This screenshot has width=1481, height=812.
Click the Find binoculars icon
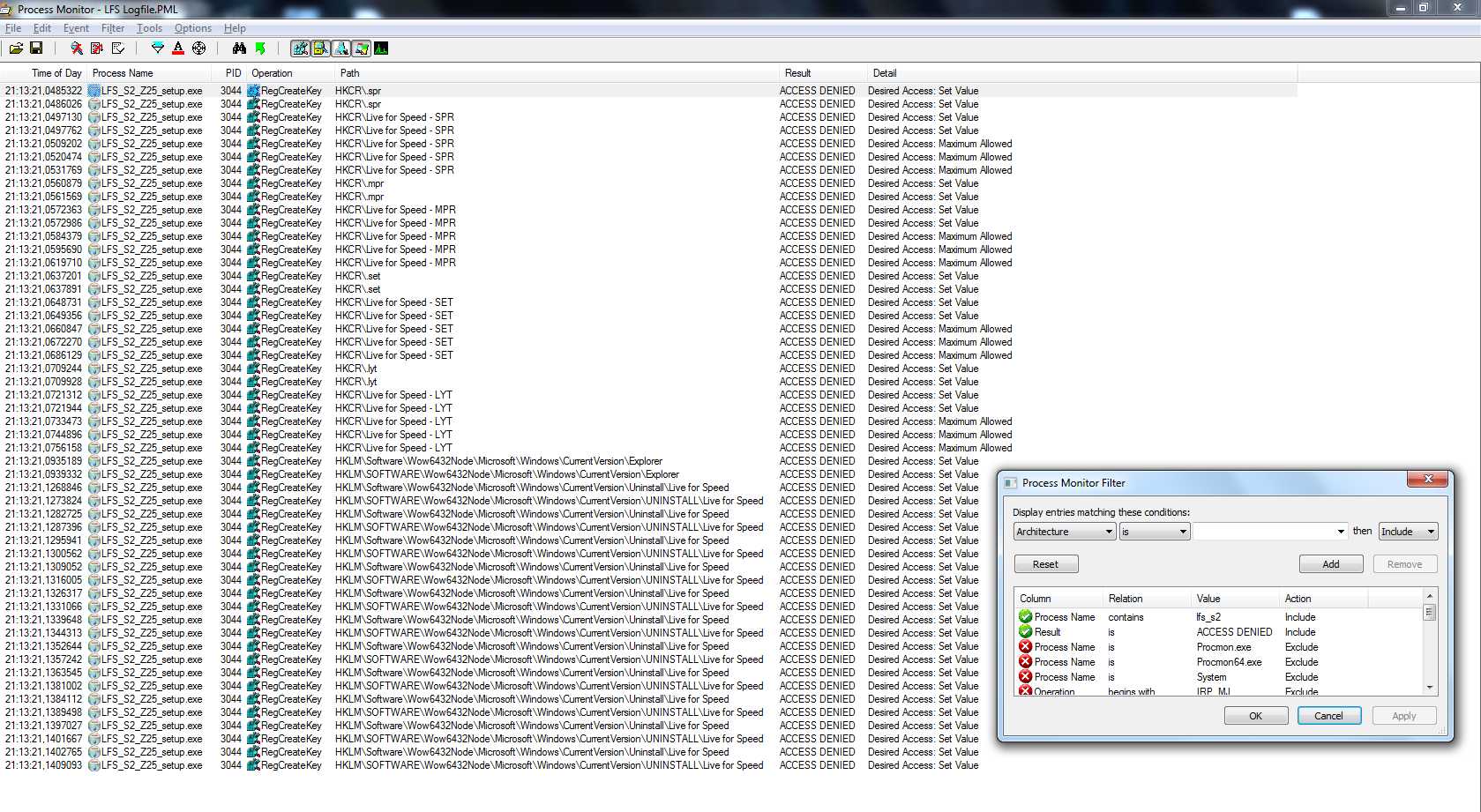click(239, 48)
